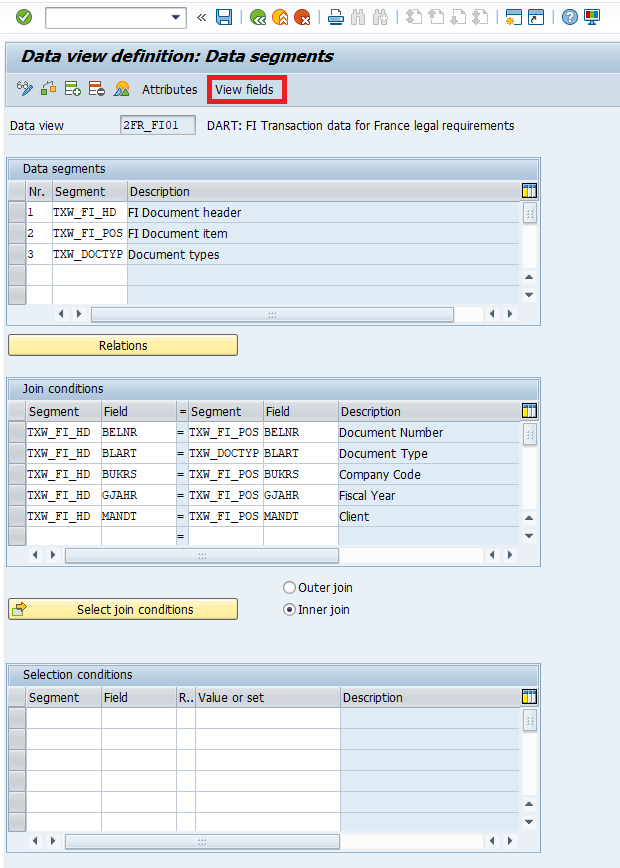Open the command field dropdown arrow
The image size is (620, 868).
(x=177, y=17)
